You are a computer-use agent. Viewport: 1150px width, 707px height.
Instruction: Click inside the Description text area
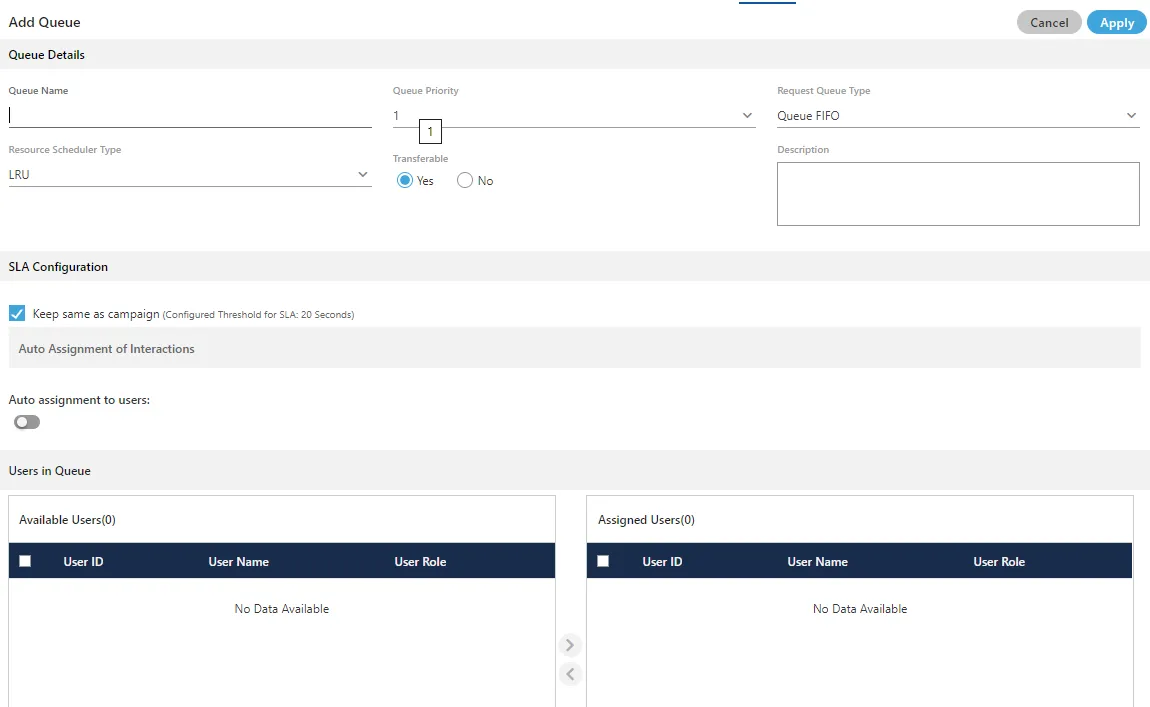(958, 194)
